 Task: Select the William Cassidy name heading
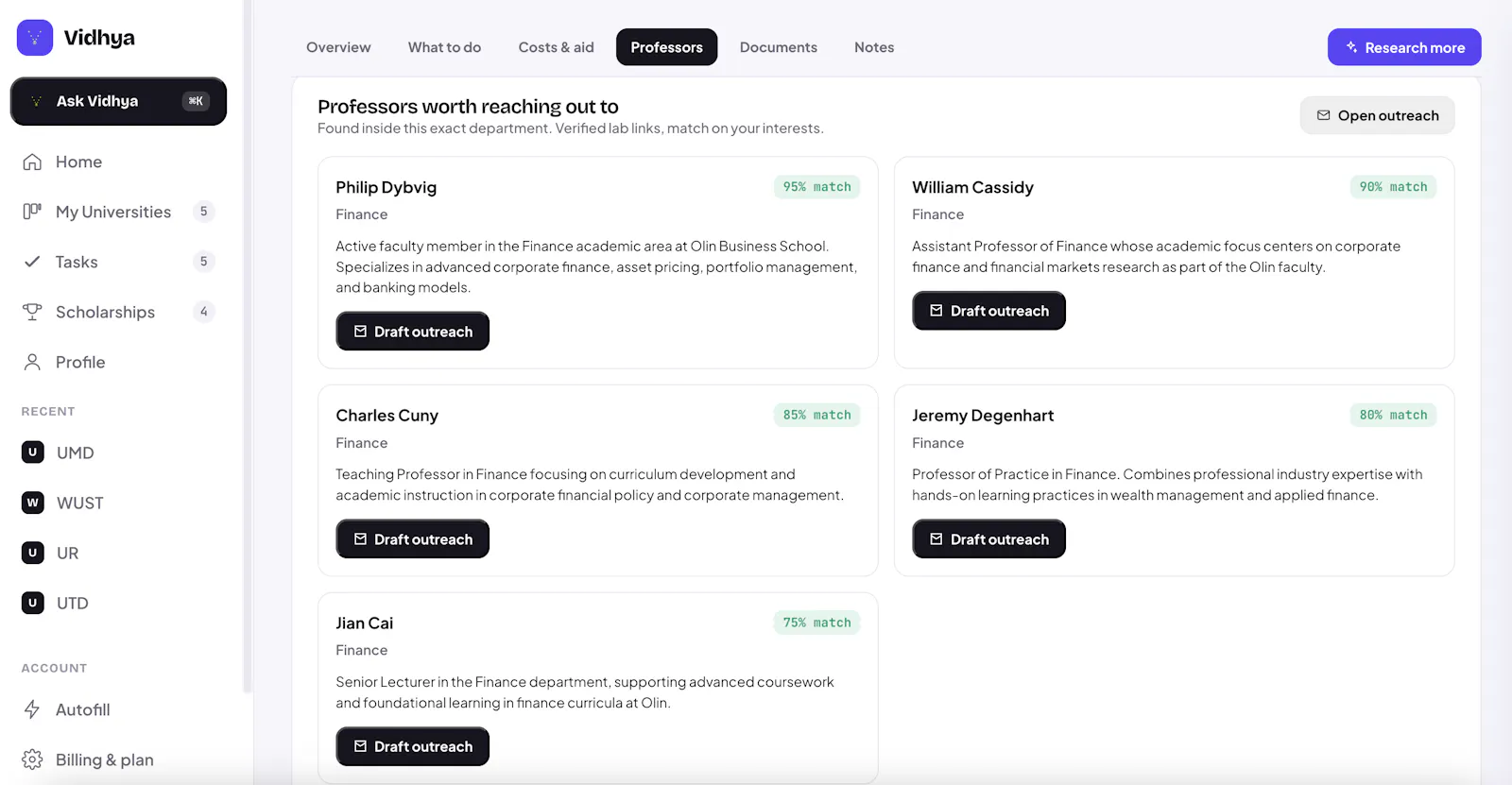point(972,187)
